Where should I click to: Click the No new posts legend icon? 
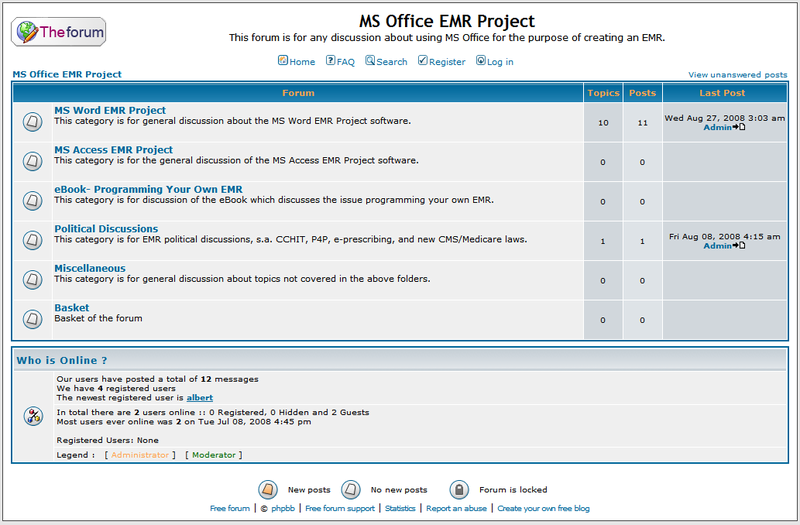pyautogui.click(x=351, y=490)
